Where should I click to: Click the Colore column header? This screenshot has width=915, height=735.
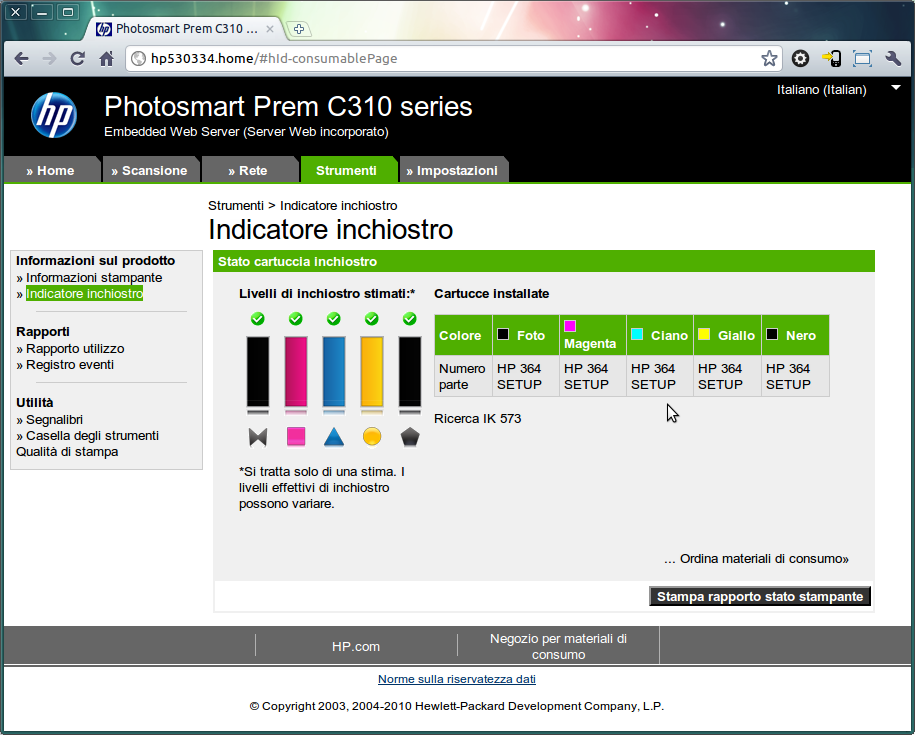point(463,335)
